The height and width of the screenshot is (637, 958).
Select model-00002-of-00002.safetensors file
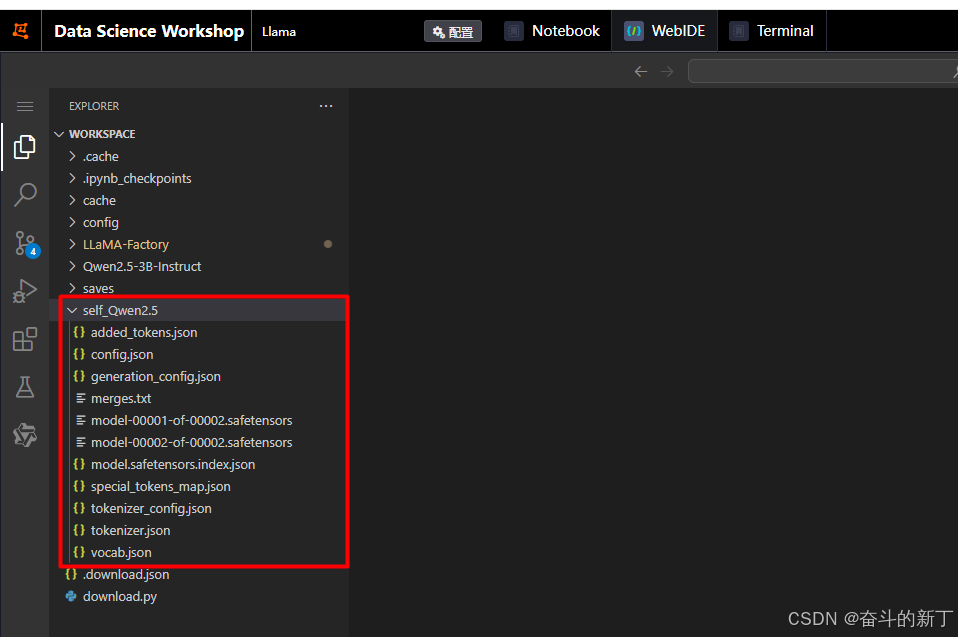click(199, 442)
